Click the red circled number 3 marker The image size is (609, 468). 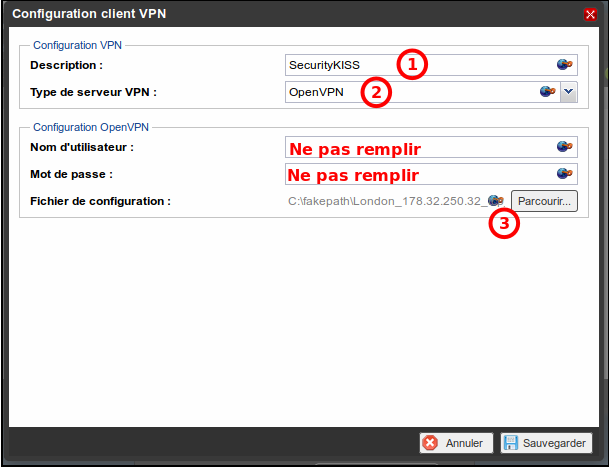click(x=504, y=223)
